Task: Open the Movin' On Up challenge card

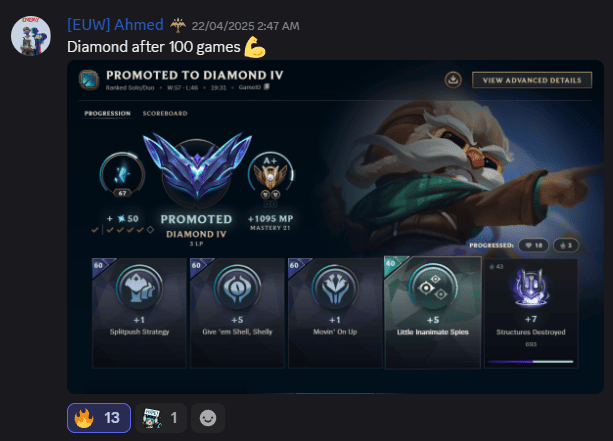Action: [335, 313]
